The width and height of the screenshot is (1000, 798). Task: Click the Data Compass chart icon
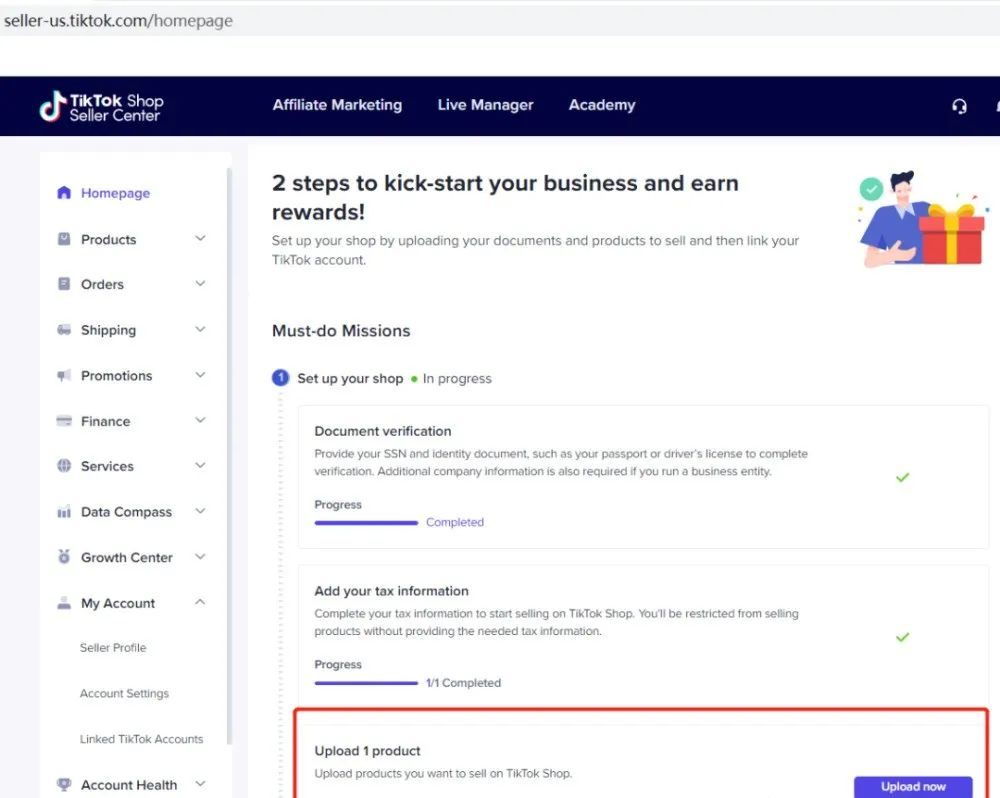(64, 512)
